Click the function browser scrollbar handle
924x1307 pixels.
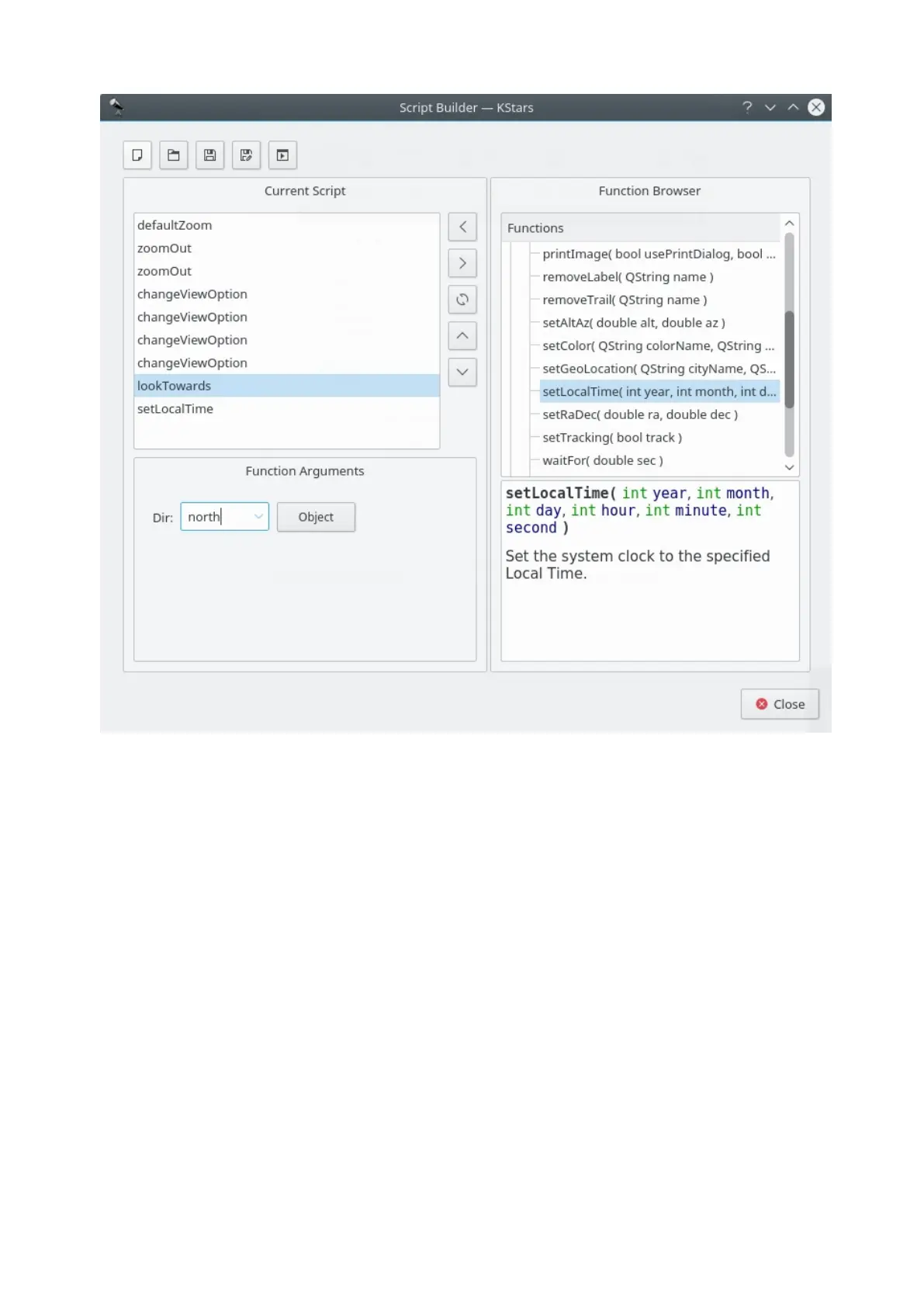pyautogui.click(x=789, y=359)
